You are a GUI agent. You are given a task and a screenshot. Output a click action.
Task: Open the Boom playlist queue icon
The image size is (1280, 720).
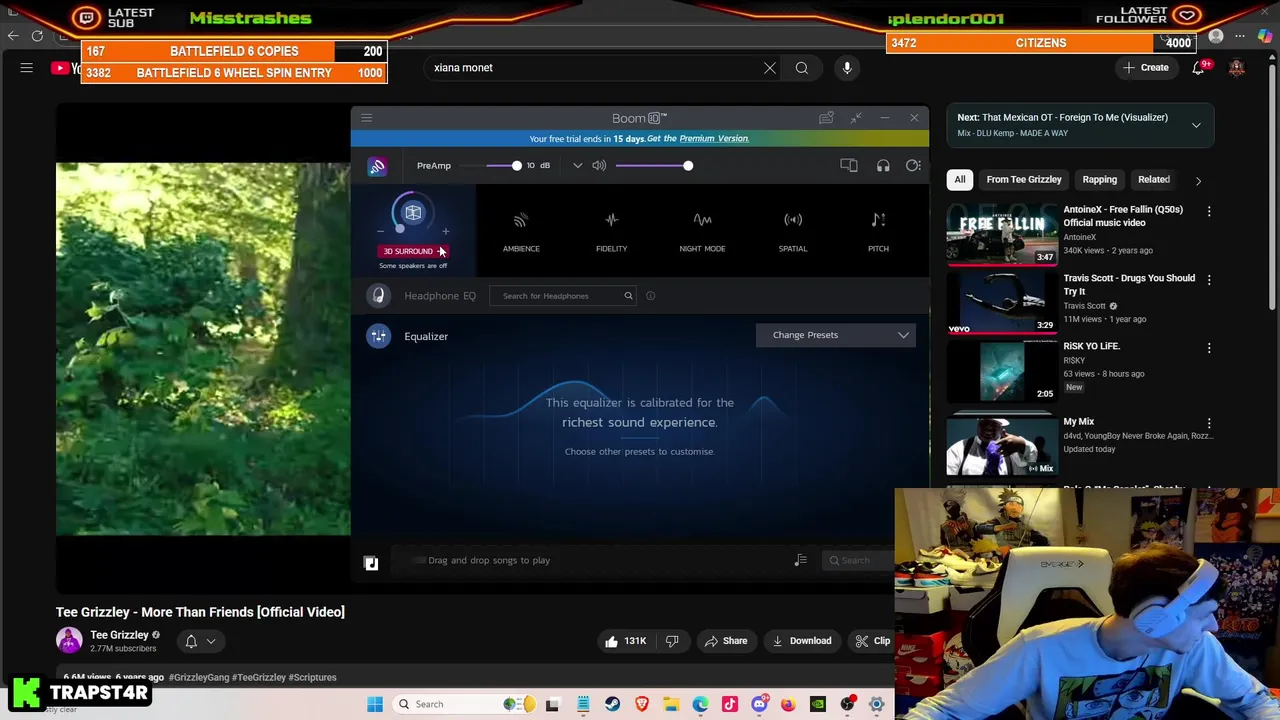click(800, 560)
